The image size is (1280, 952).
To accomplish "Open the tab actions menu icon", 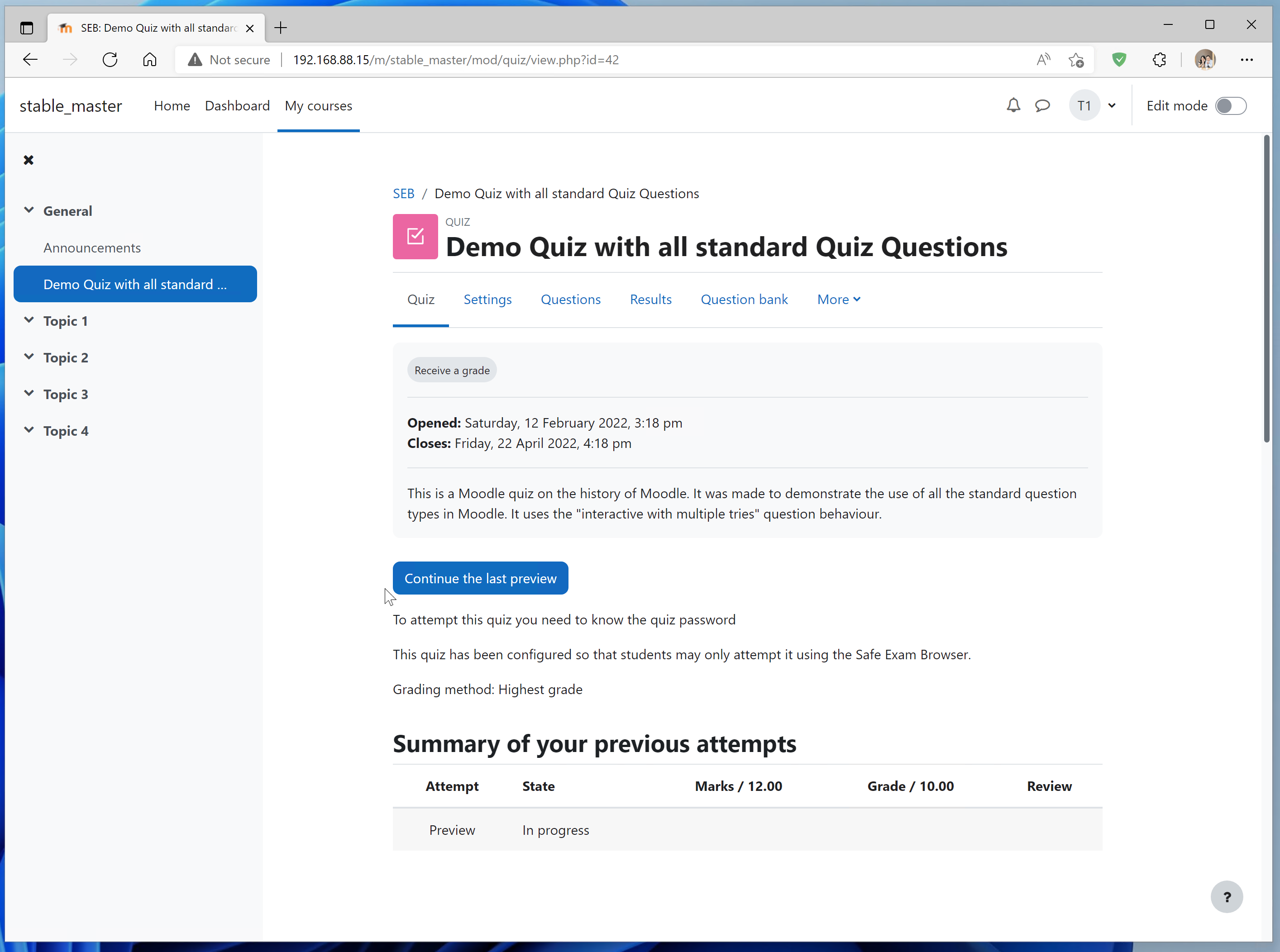I will click(x=27, y=28).
